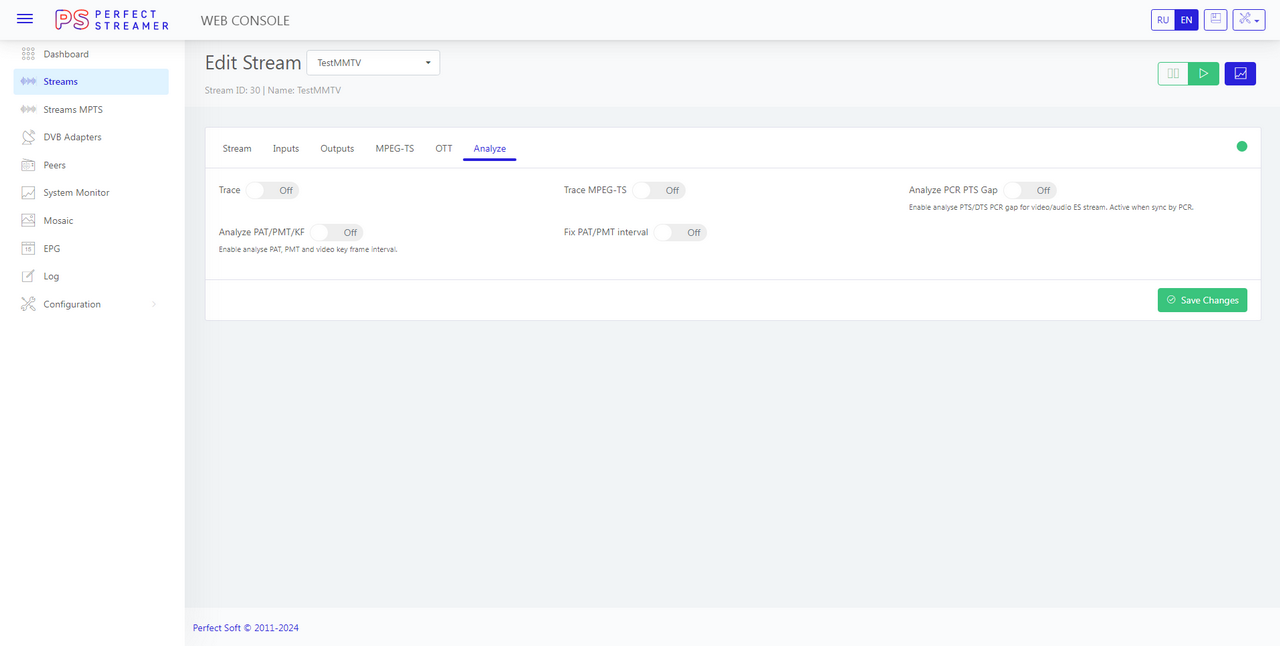Click the save disk icon in header
The width and height of the screenshot is (1280, 646).
click(x=1215, y=20)
